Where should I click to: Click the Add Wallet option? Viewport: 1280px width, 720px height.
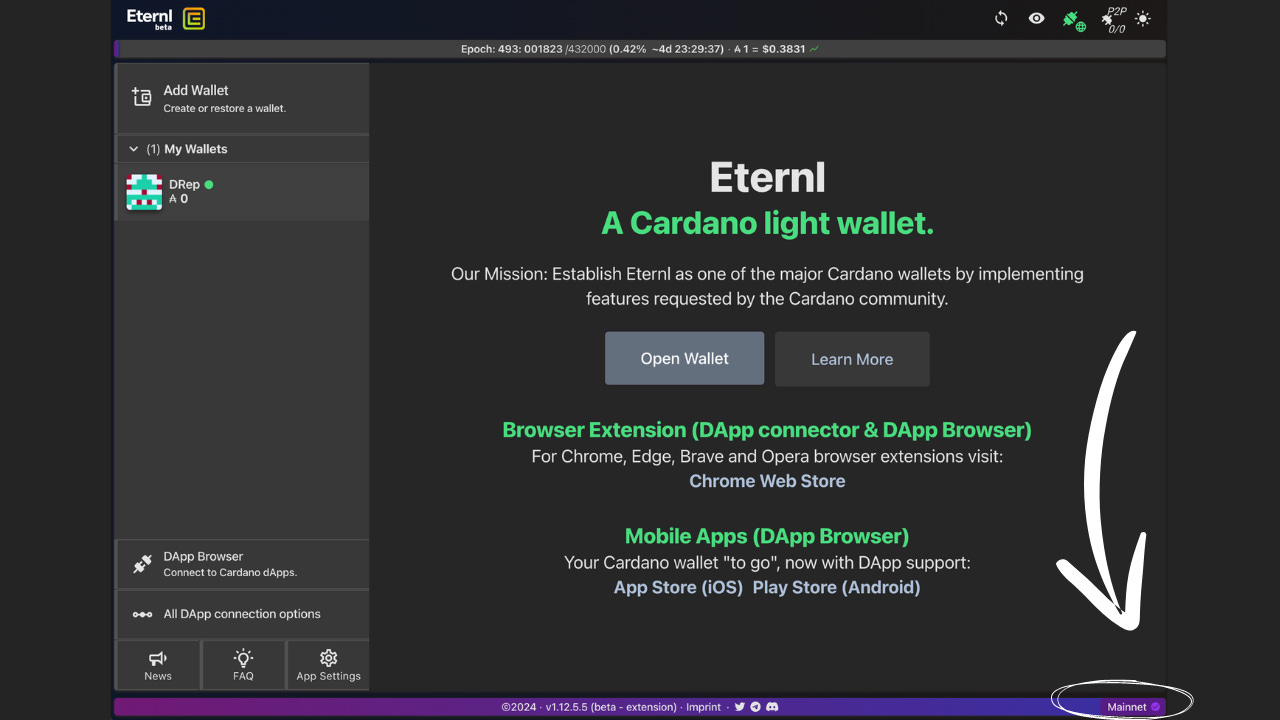243,98
